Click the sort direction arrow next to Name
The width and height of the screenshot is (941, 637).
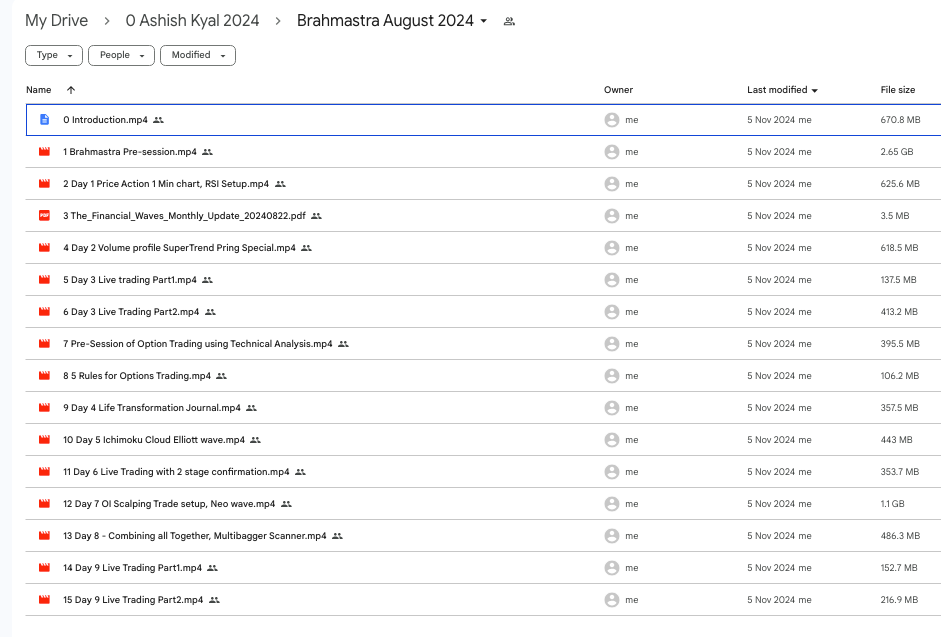pyautogui.click(x=71, y=90)
